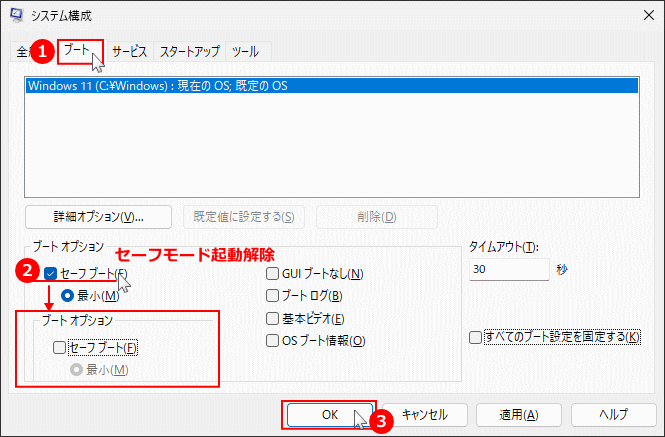Open the スタートアップ tab

(189, 52)
